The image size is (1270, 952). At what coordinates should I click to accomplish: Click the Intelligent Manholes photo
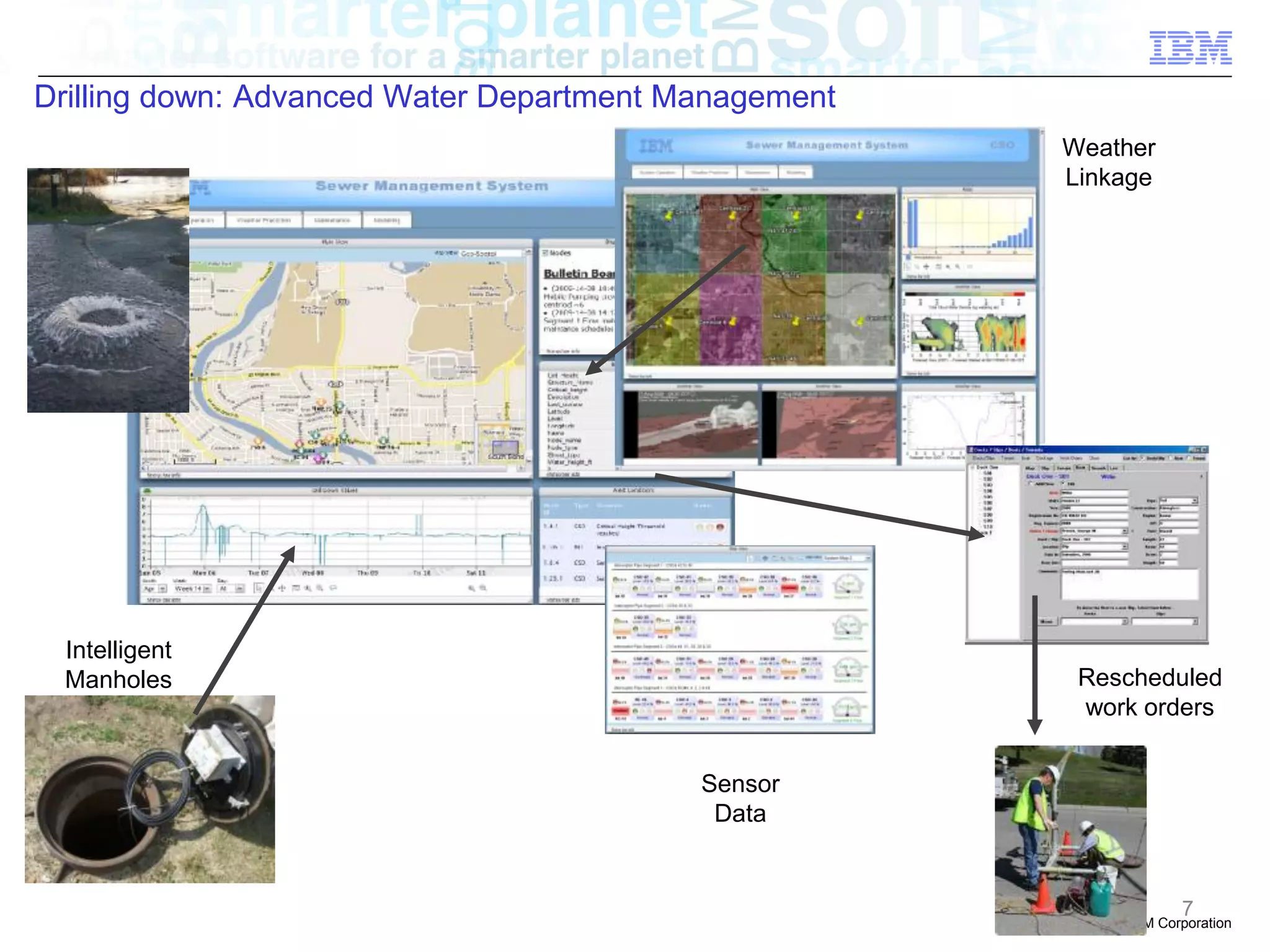coord(149,789)
